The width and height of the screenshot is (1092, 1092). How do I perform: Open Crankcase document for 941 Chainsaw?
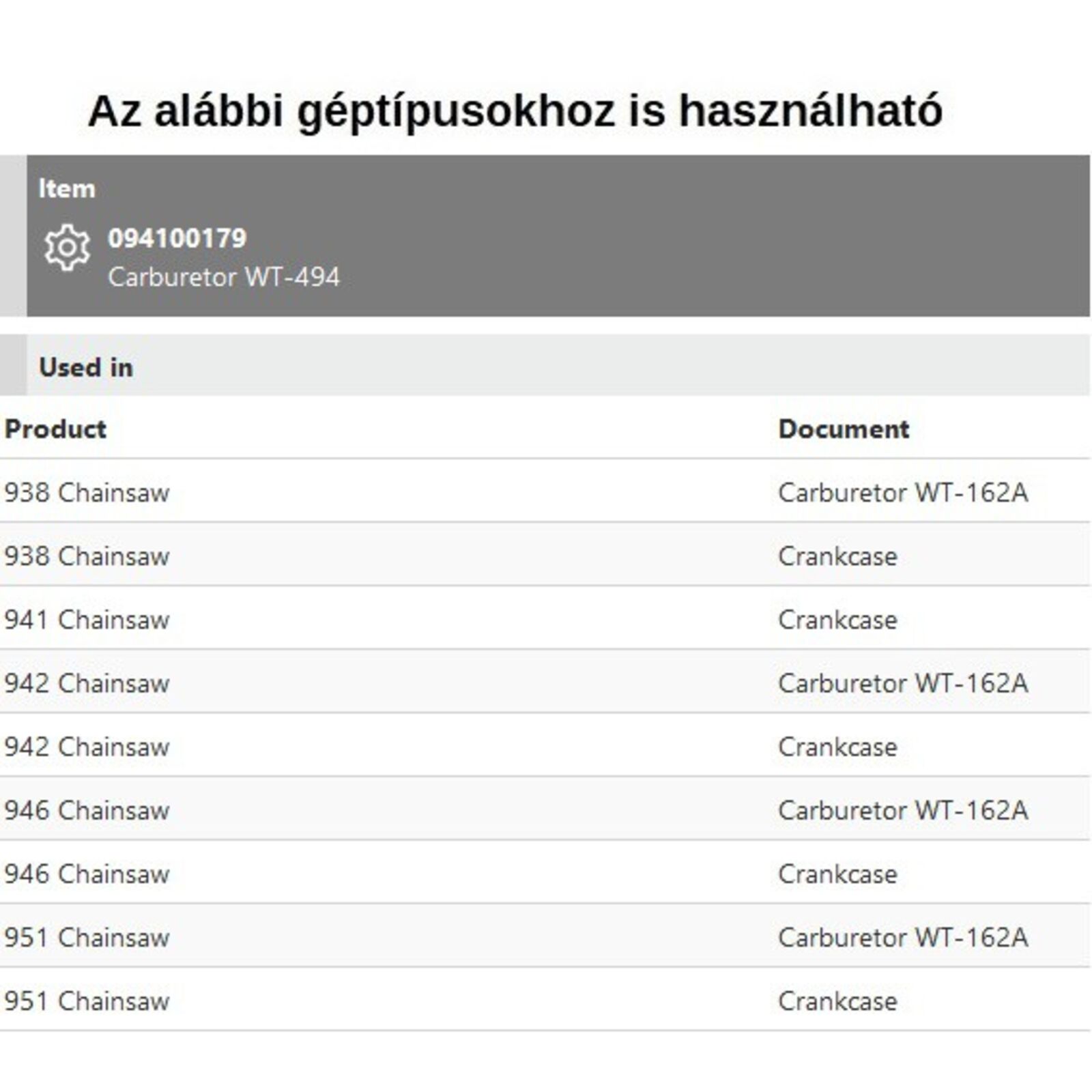(x=837, y=620)
